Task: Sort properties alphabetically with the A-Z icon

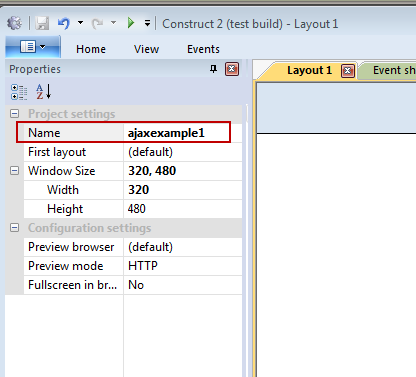Action: [x=44, y=92]
